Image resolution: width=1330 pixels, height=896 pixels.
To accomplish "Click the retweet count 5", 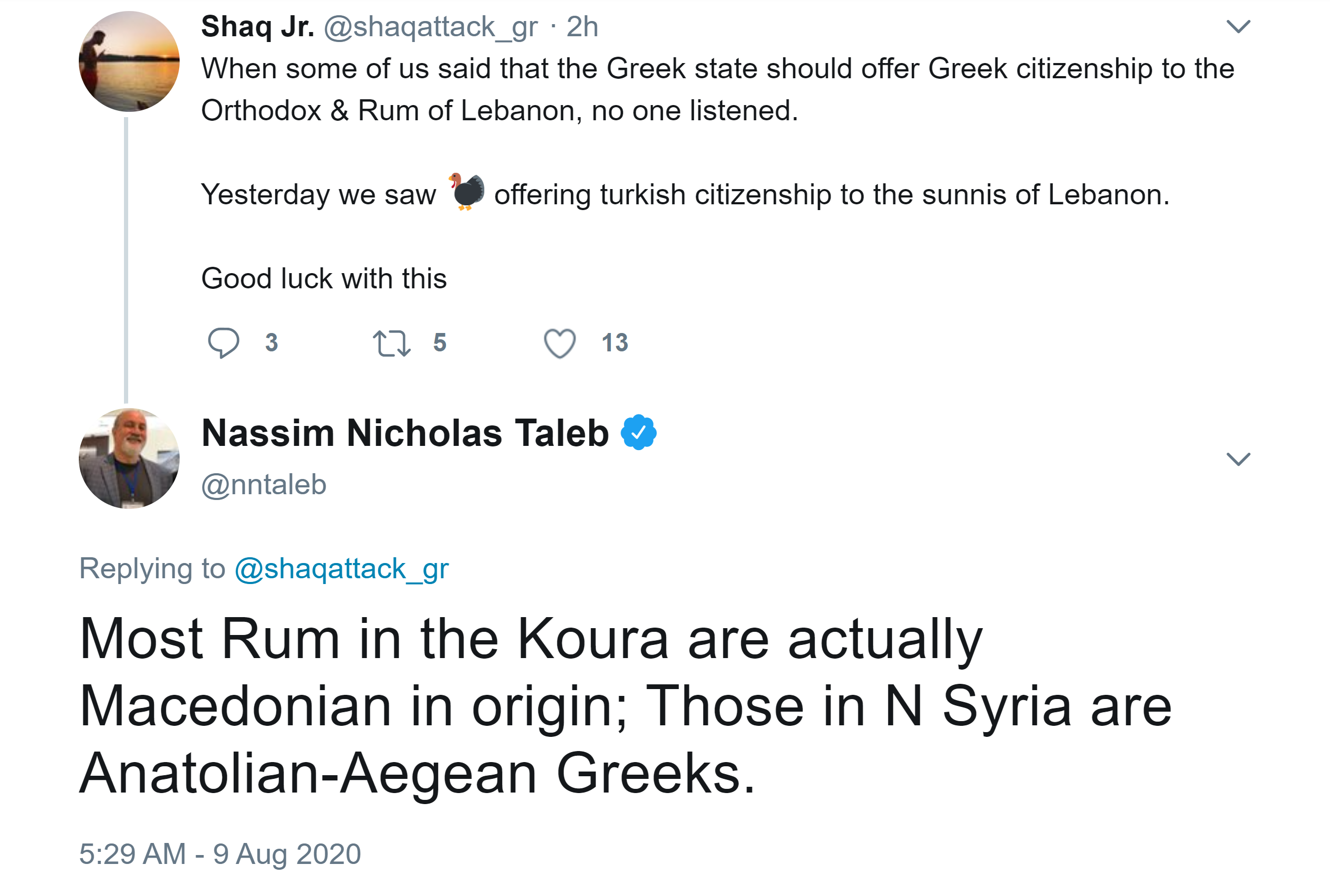I will 440,343.
